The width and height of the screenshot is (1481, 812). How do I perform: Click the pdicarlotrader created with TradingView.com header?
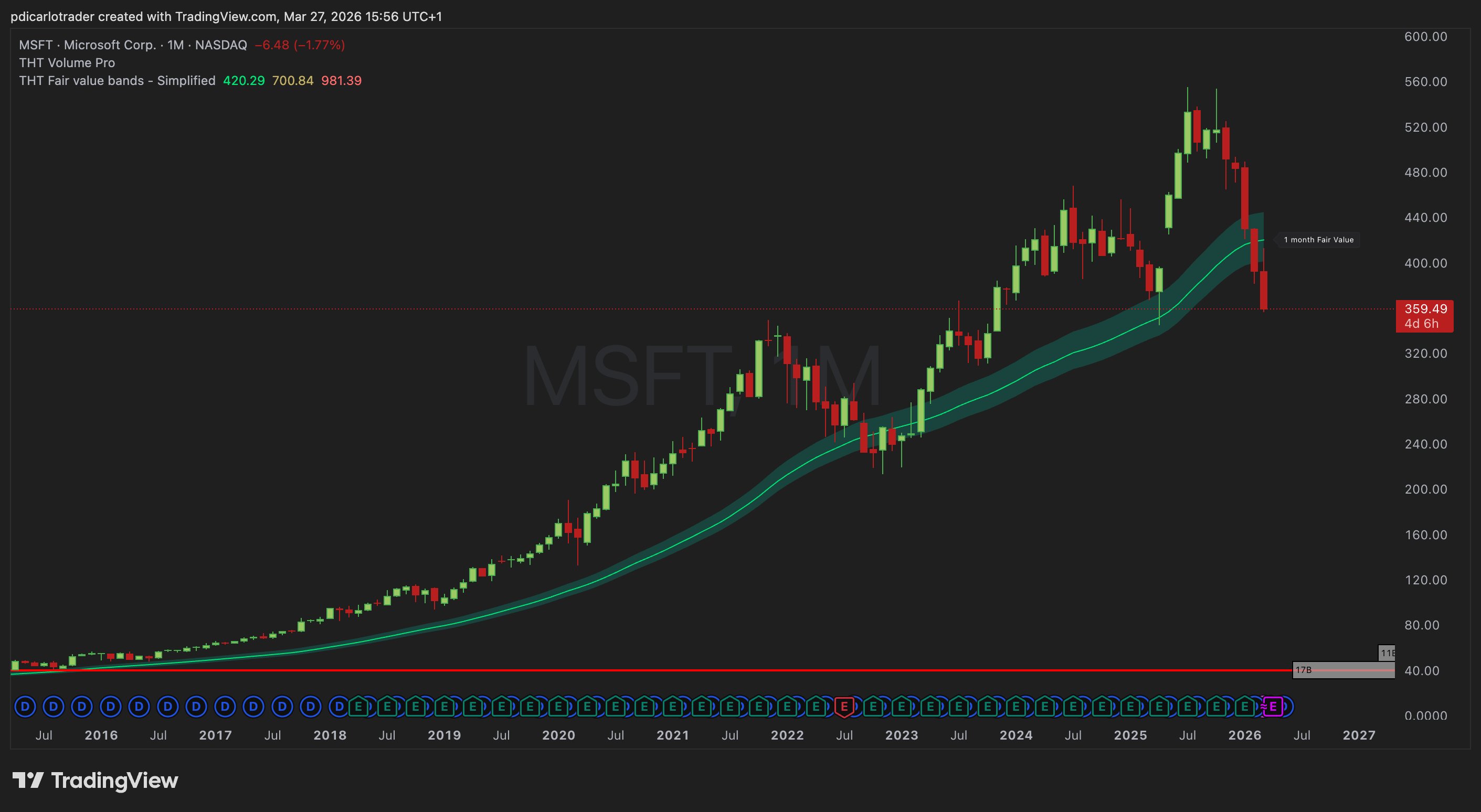[x=226, y=17]
